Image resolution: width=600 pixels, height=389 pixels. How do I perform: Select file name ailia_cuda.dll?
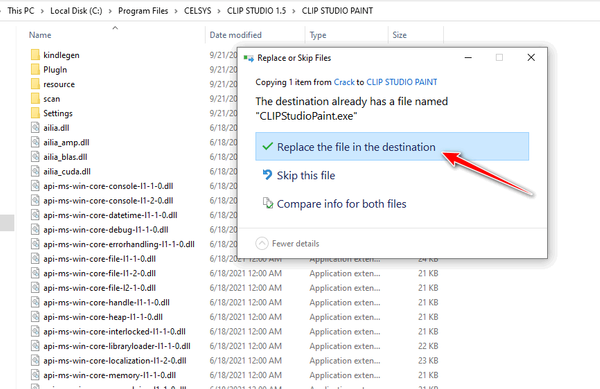pos(67,171)
